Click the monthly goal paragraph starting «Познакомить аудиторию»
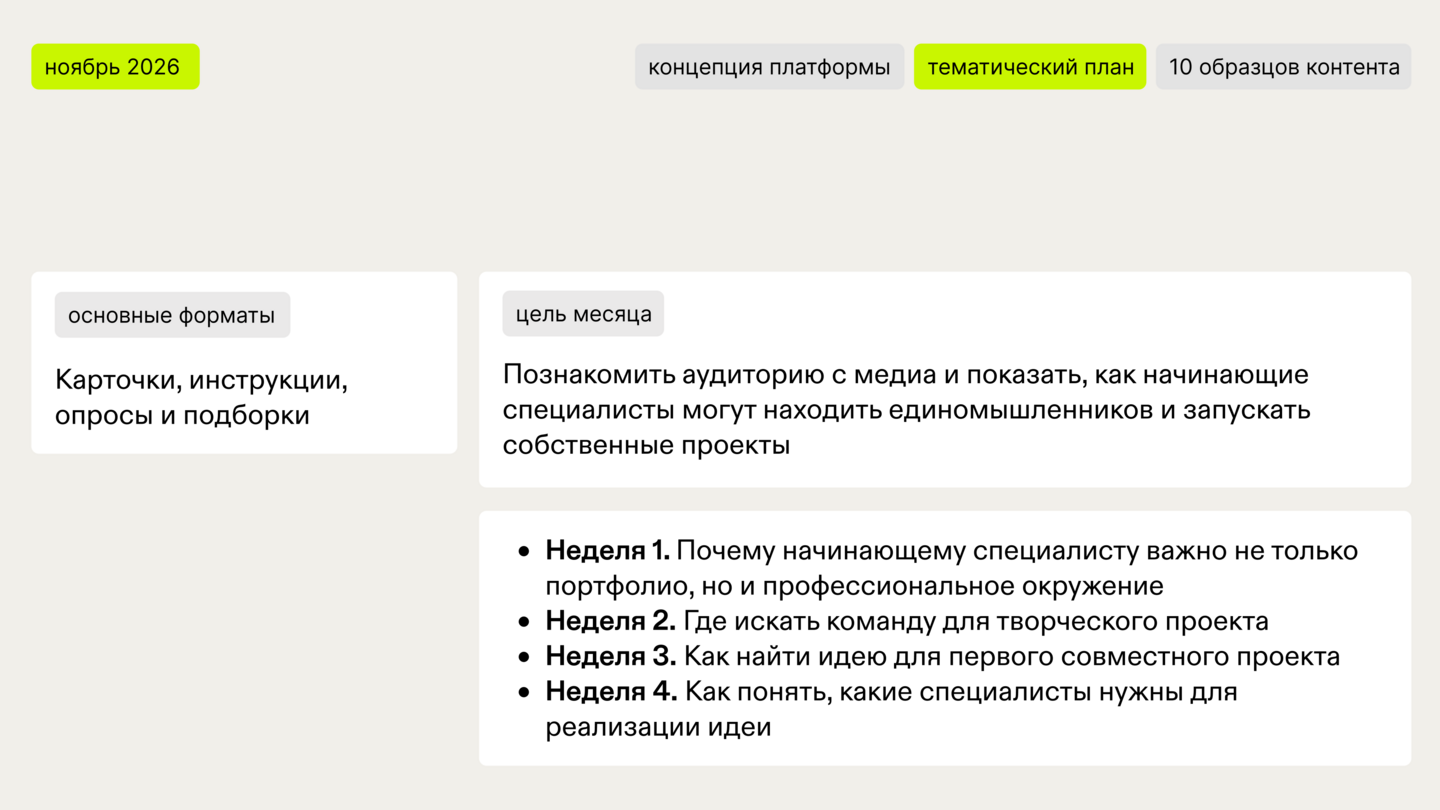 907,410
